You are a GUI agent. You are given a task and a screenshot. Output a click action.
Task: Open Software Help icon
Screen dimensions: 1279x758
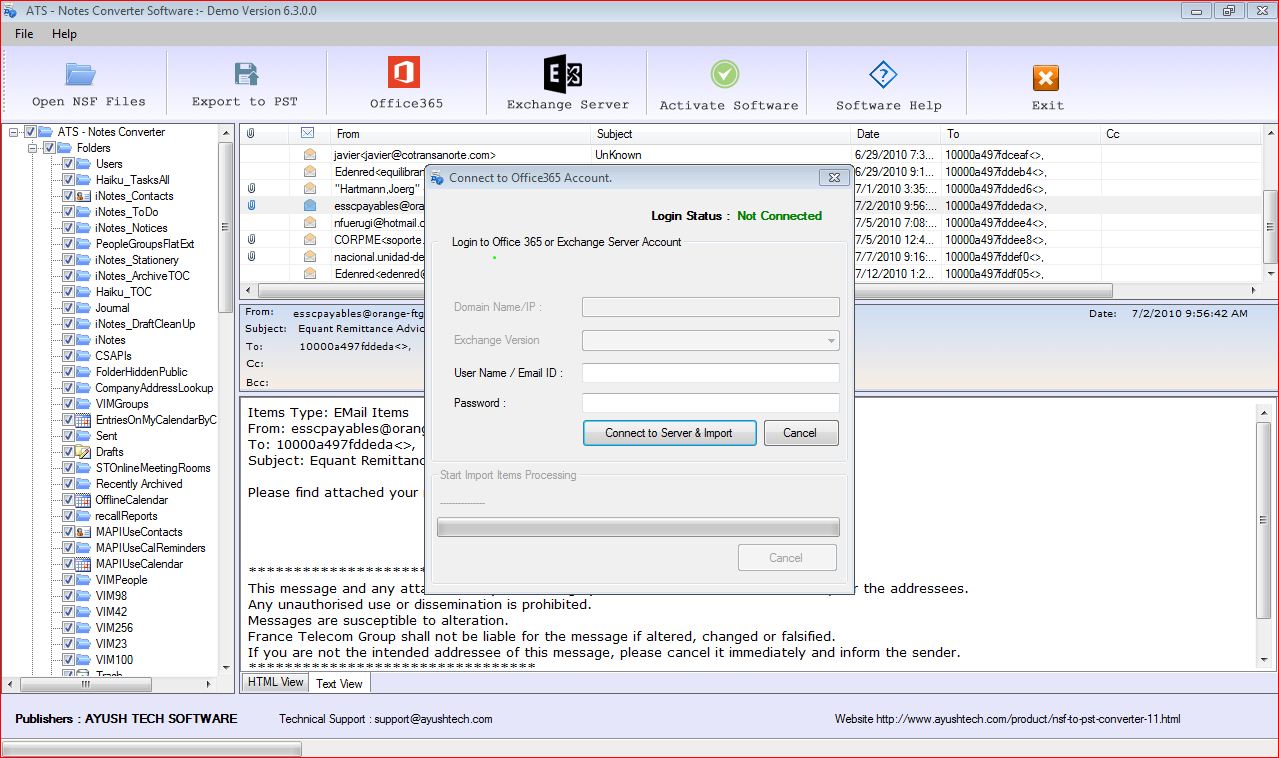coord(883,75)
